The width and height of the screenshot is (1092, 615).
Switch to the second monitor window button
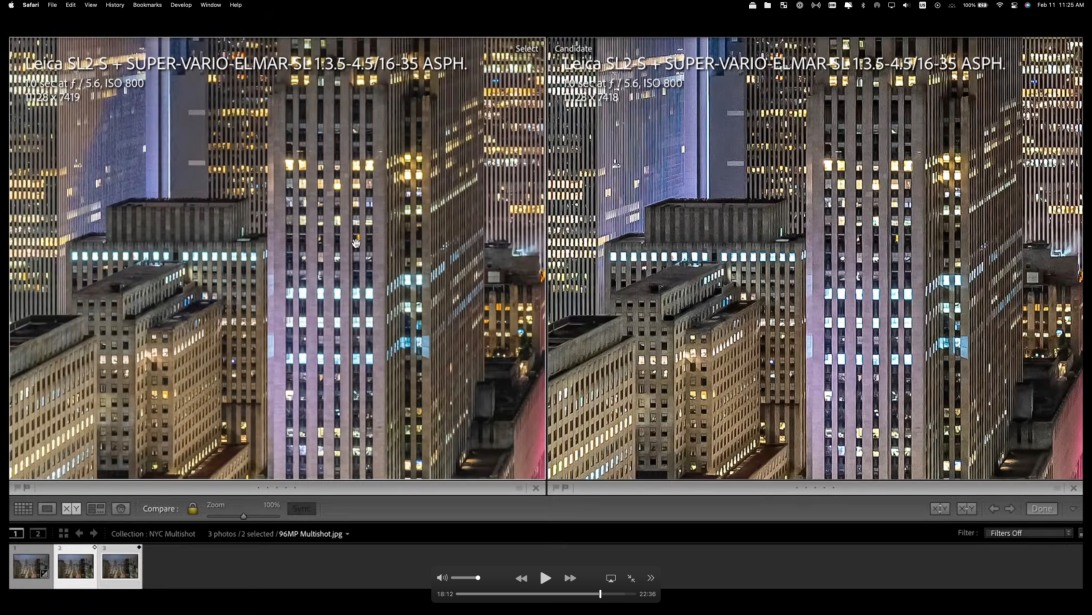click(38, 533)
